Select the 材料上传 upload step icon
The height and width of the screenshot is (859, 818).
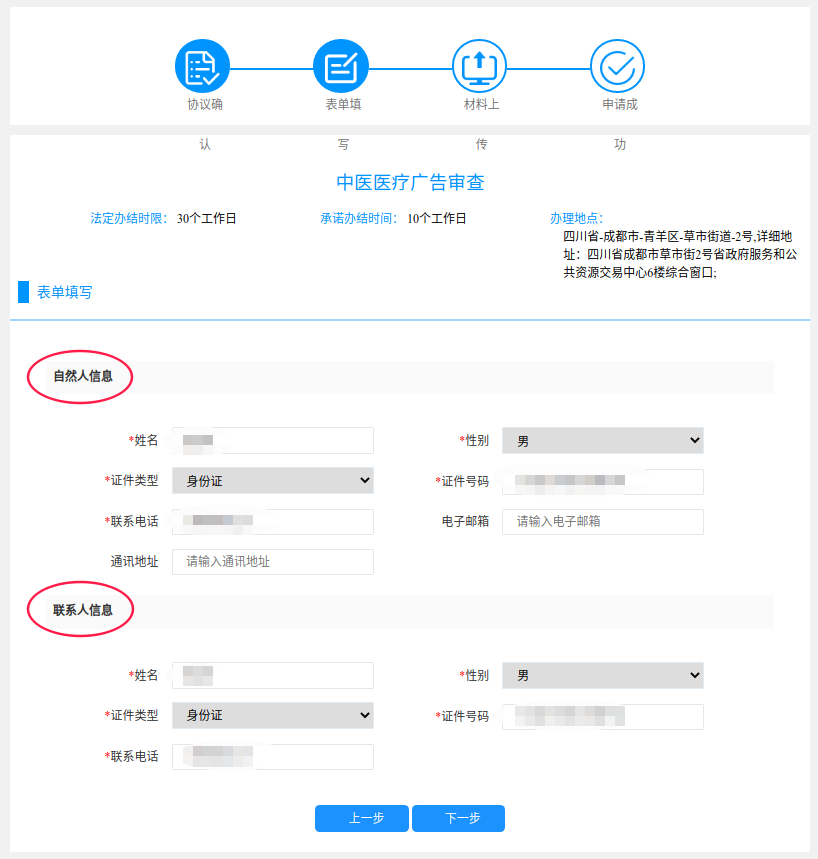pyautogui.click(x=480, y=67)
